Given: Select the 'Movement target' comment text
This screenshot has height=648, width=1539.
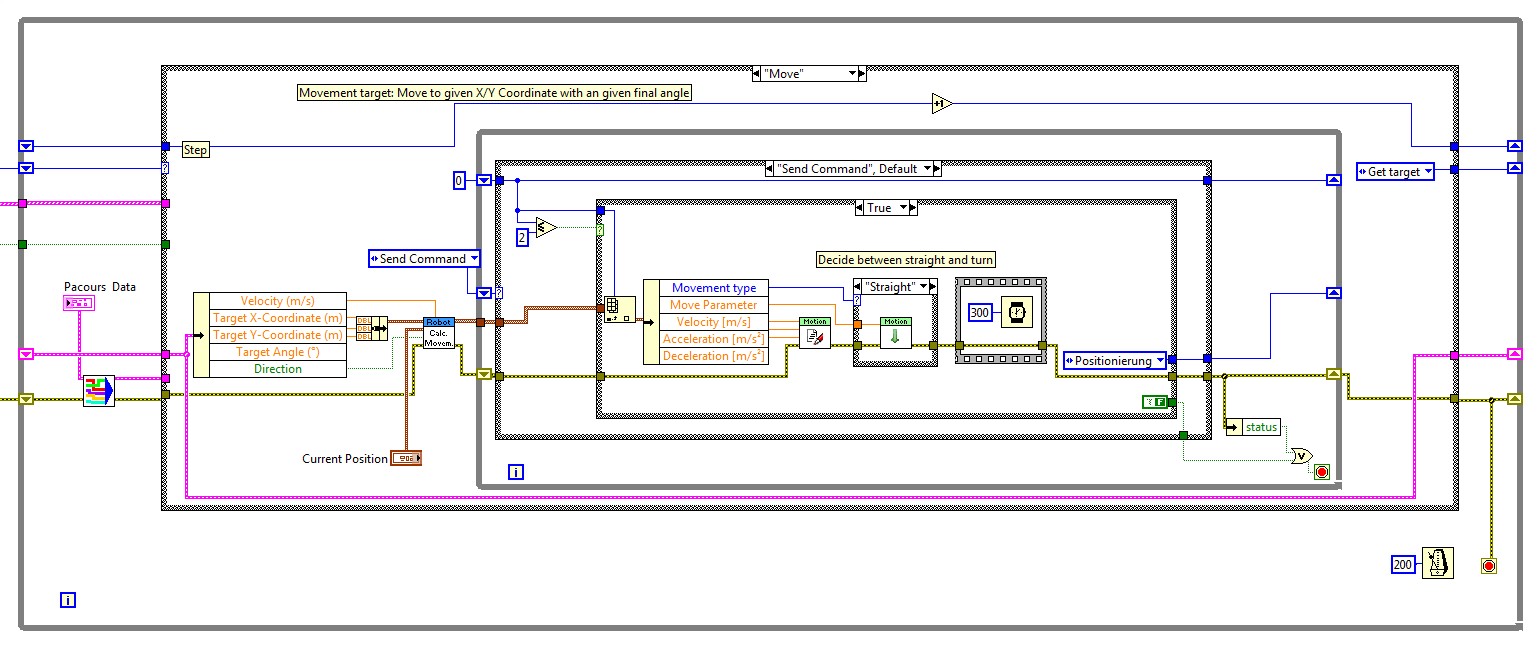Looking at the screenshot, I should pyautogui.click(x=495, y=92).
